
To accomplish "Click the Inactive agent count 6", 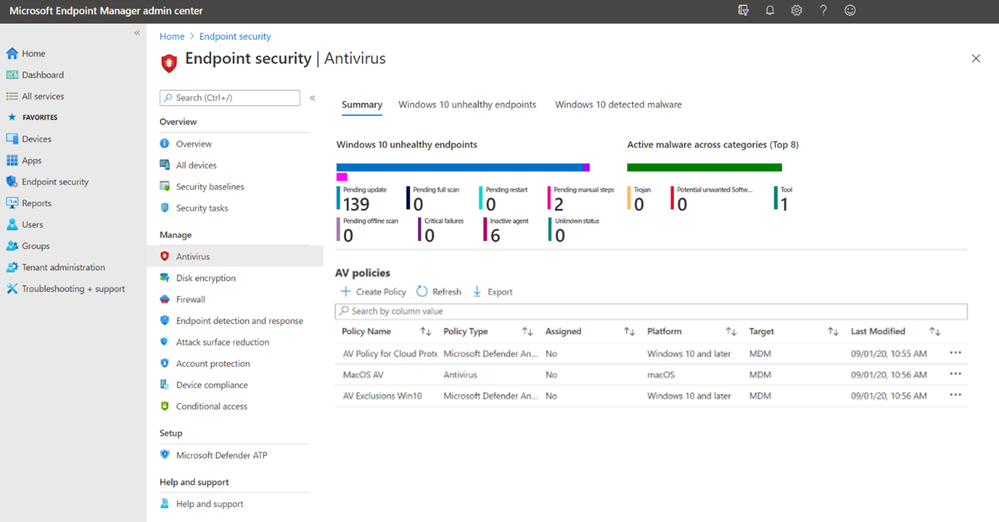I will tap(495, 235).
